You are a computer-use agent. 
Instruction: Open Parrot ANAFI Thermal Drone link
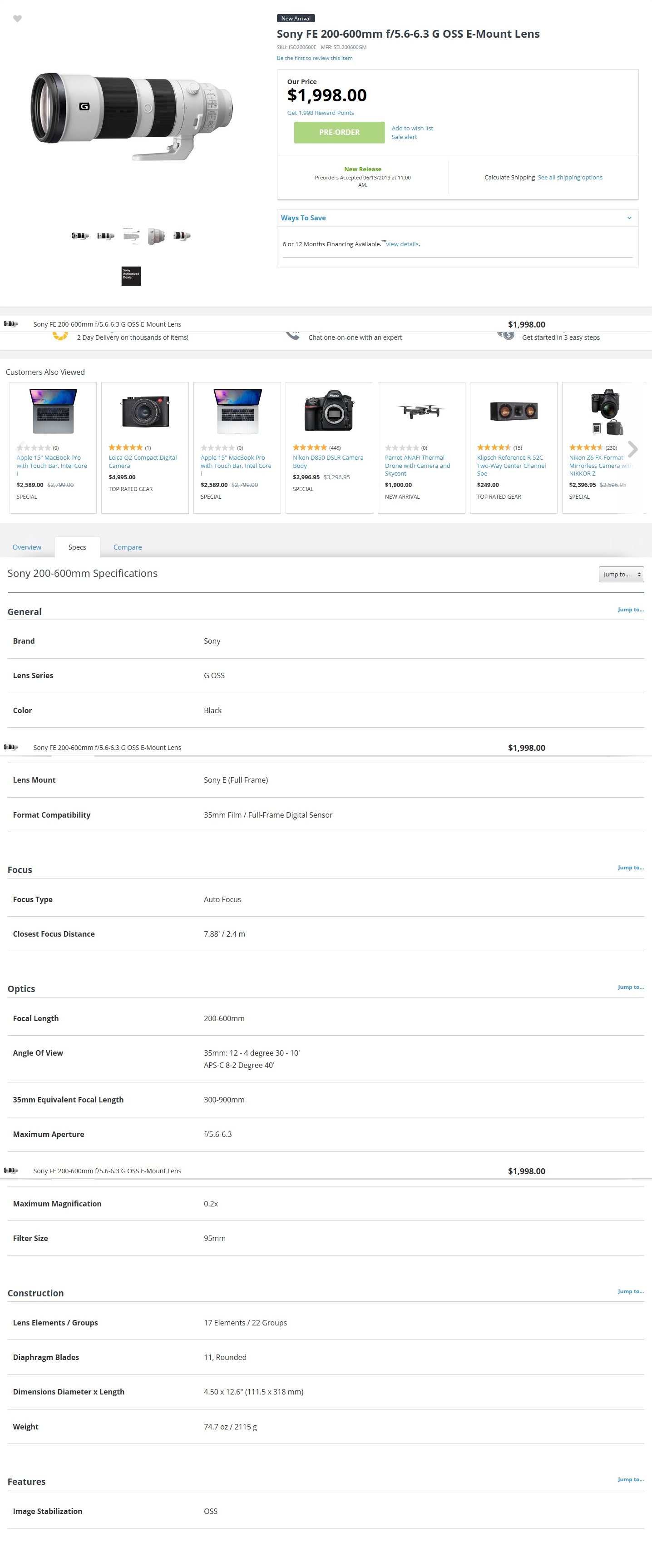(x=418, y=466)
